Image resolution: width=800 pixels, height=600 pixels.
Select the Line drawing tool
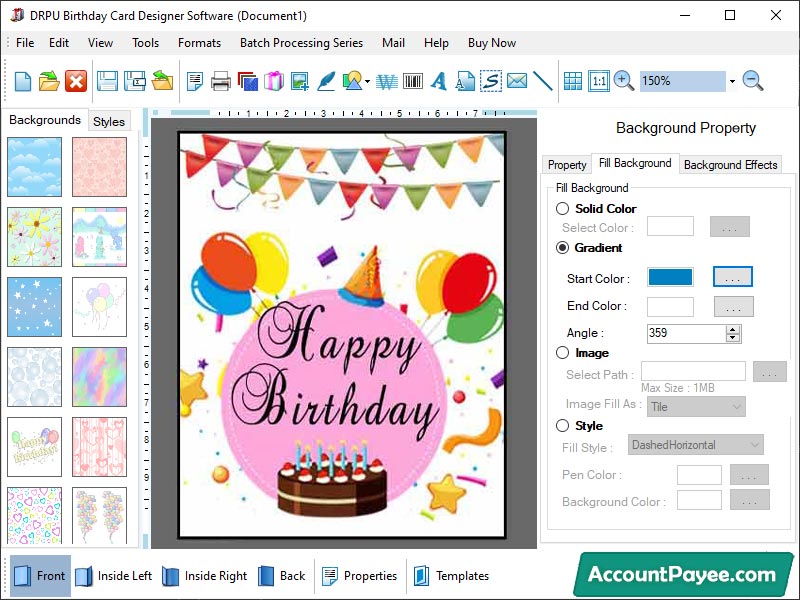coord(544,81)
